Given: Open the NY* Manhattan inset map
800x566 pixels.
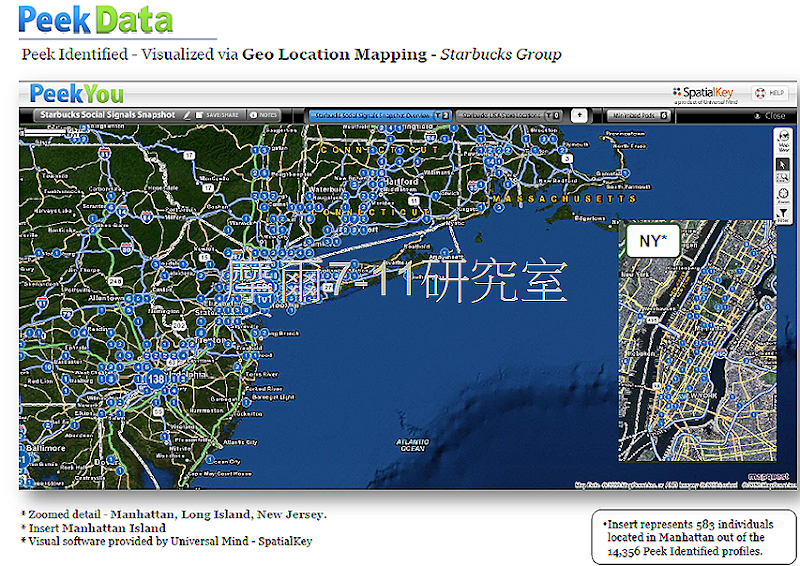Looking at the screenshot, I should [x=697, y=341].
